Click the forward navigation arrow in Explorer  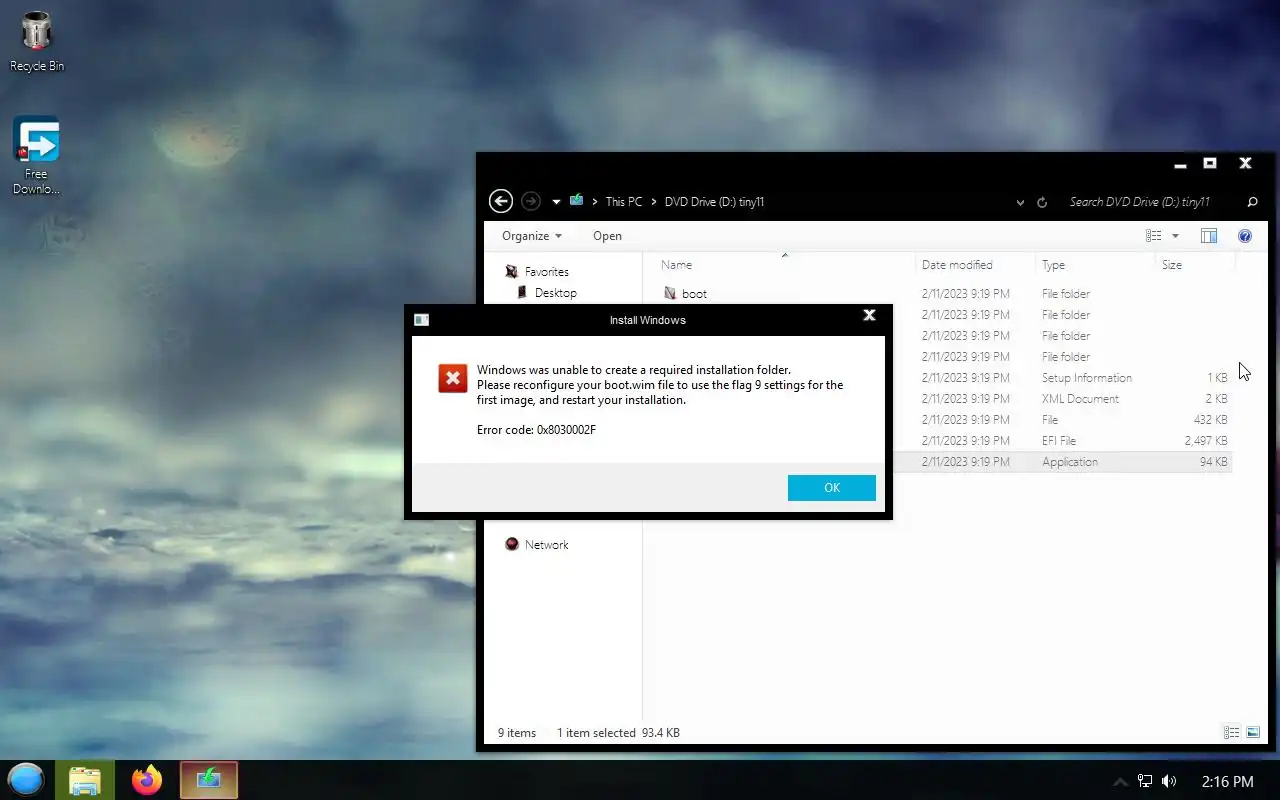coord(531,201)
